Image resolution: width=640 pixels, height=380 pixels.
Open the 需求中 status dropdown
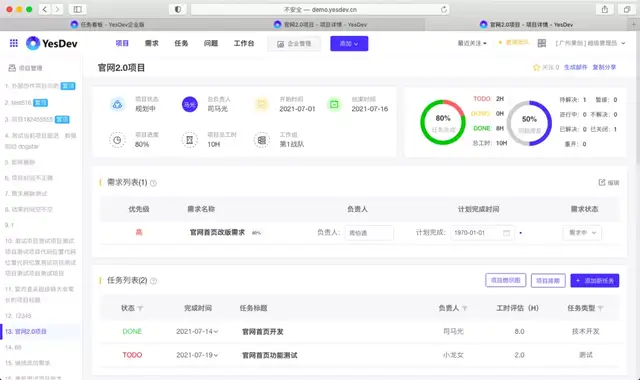point(582,233)
